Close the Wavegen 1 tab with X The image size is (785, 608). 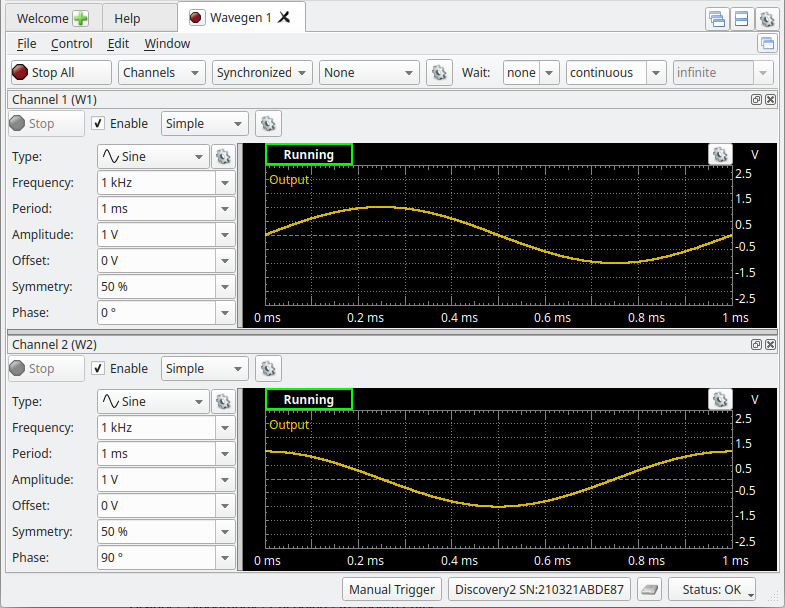(284, 18)
